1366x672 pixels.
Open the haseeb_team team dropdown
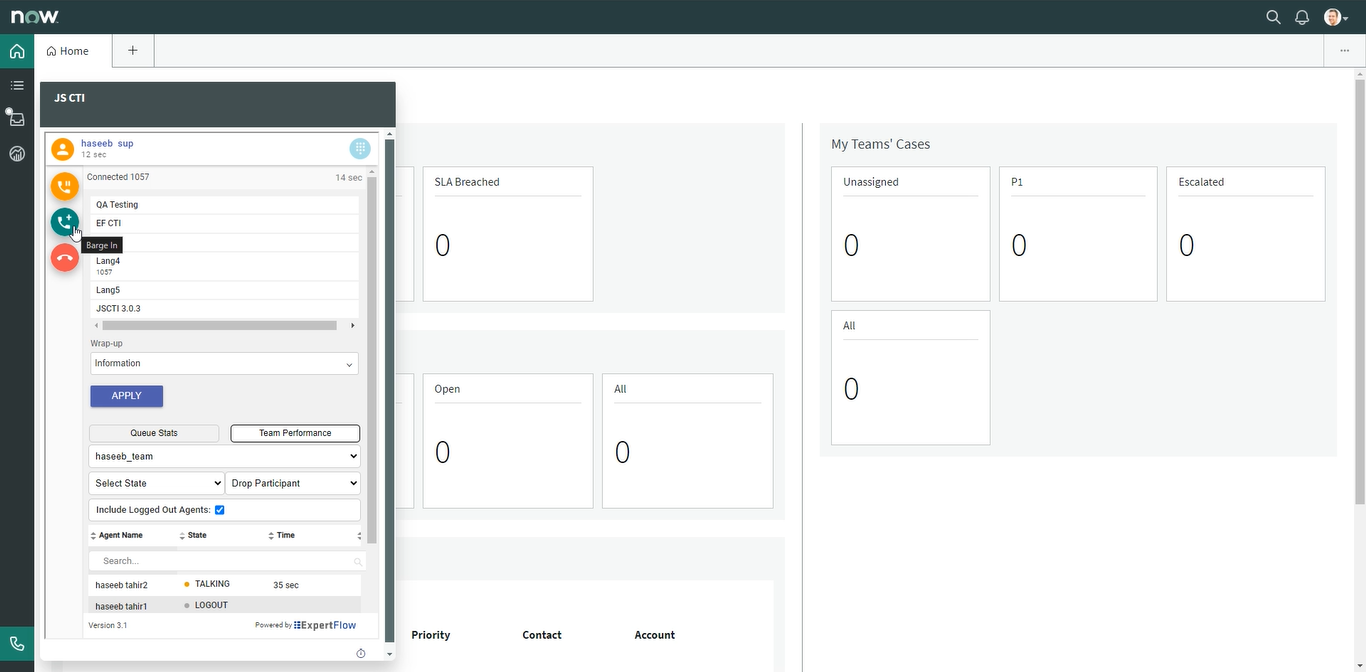click(x=224, y=456)
